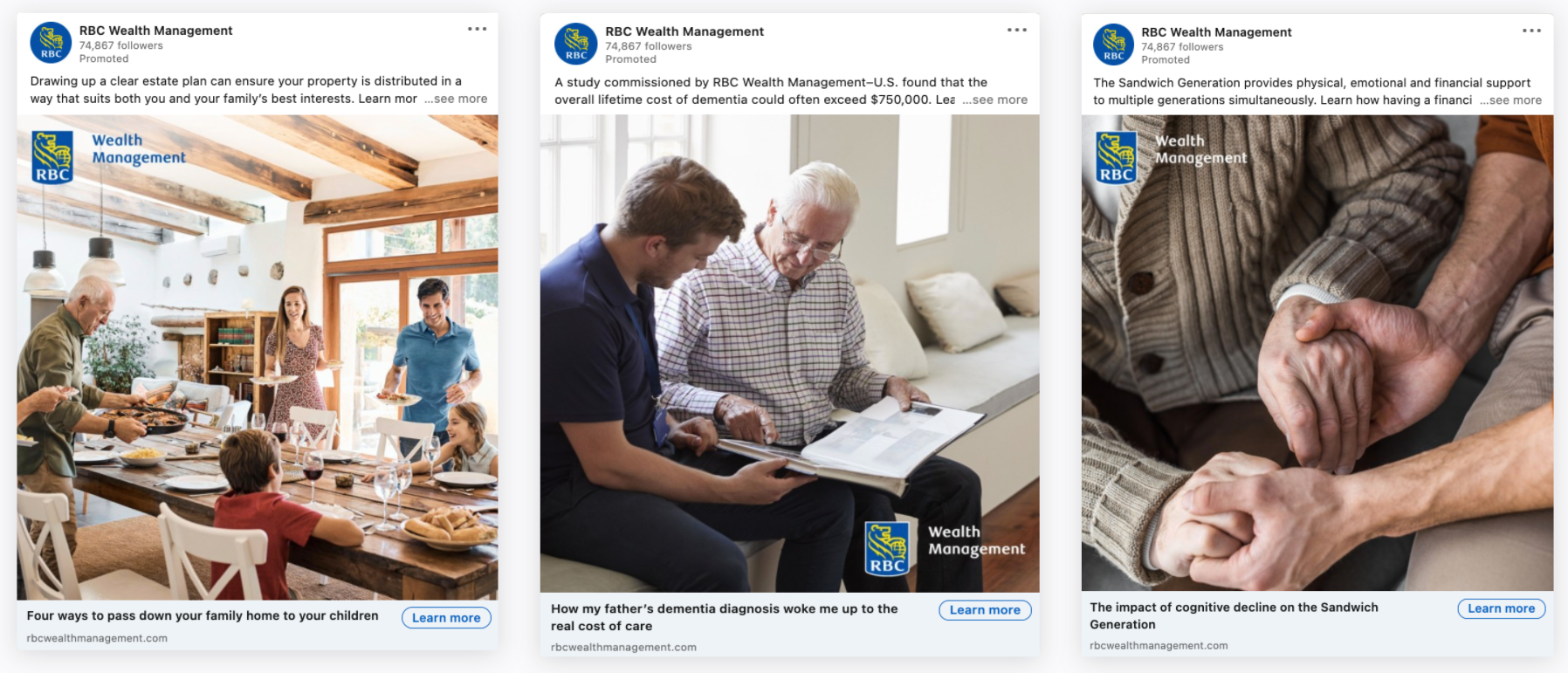This screenshot has height=673, width=1568.
Task: Expand "see more" on the dementia study post text
Action: pyautogui.click(x=995, y=100)
